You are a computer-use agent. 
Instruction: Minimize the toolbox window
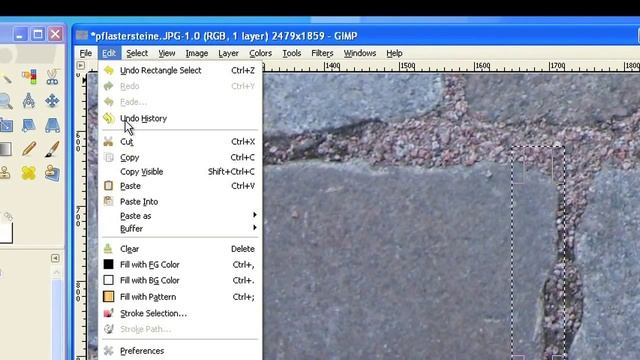tap(20, 34)
